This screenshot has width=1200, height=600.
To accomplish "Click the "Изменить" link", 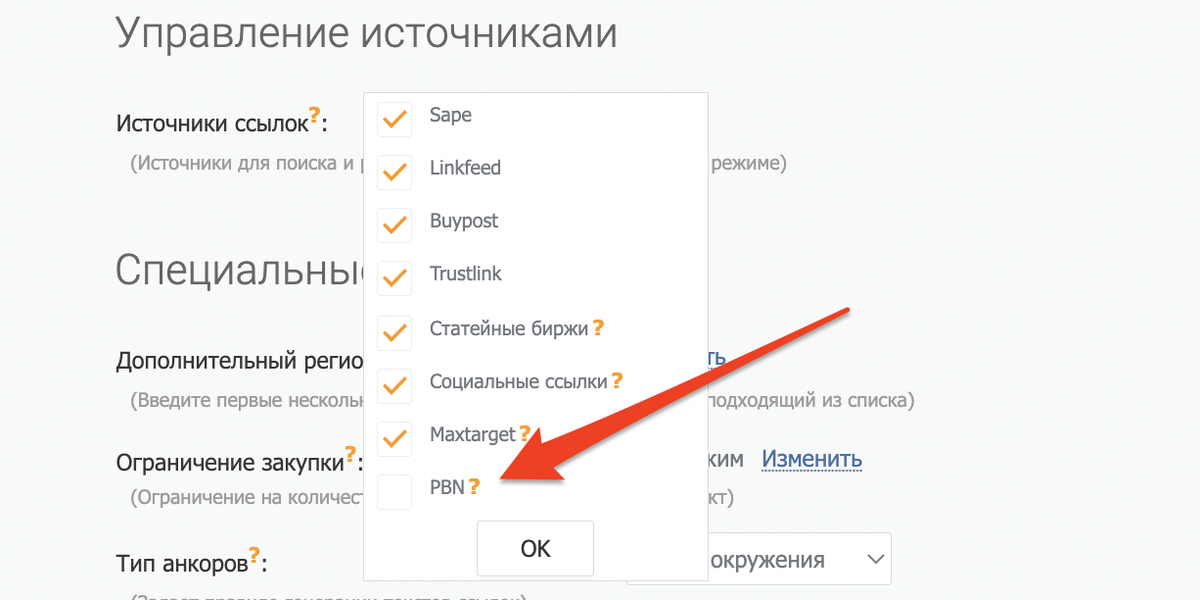I will [812, 459].
